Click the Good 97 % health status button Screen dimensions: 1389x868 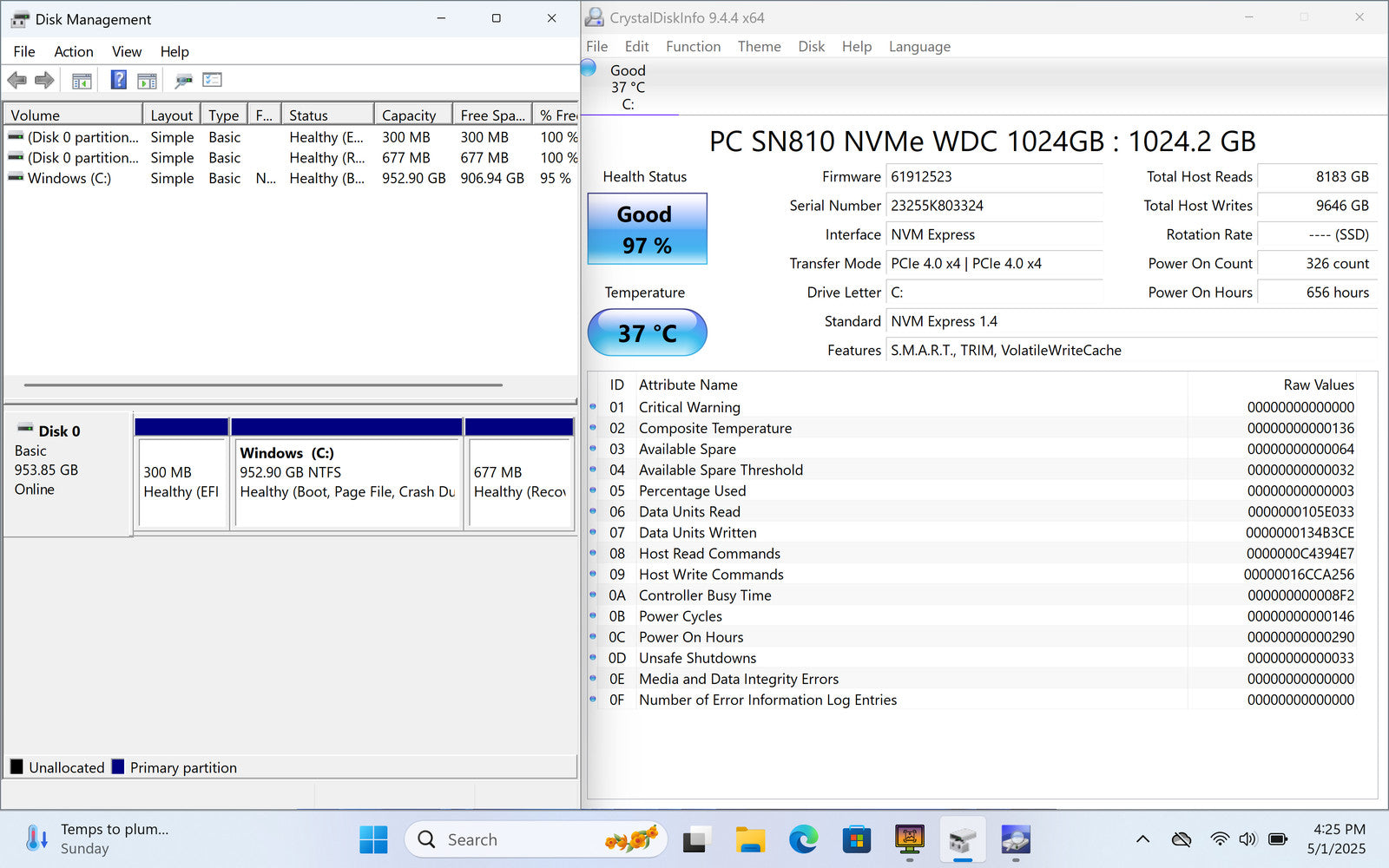(x=648, y=228)
